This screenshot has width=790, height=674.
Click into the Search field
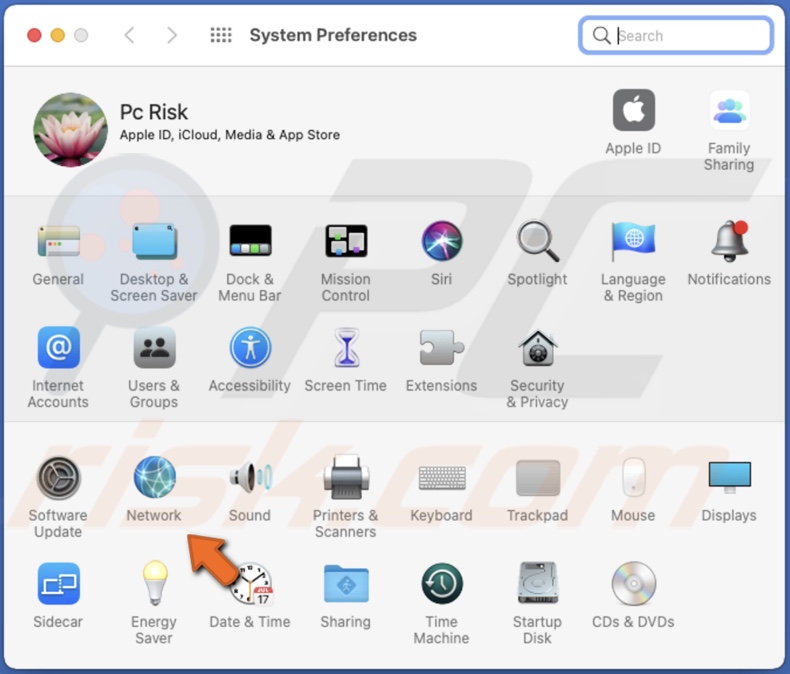(x=676, y=35)
